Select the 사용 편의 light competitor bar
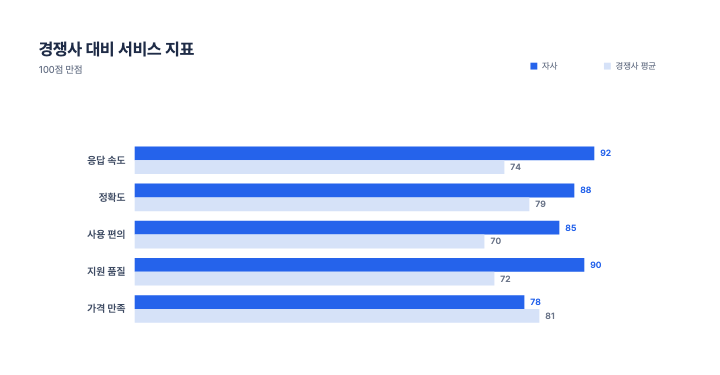The width and height of the screenshot is (720, 375). click(309, 241)
